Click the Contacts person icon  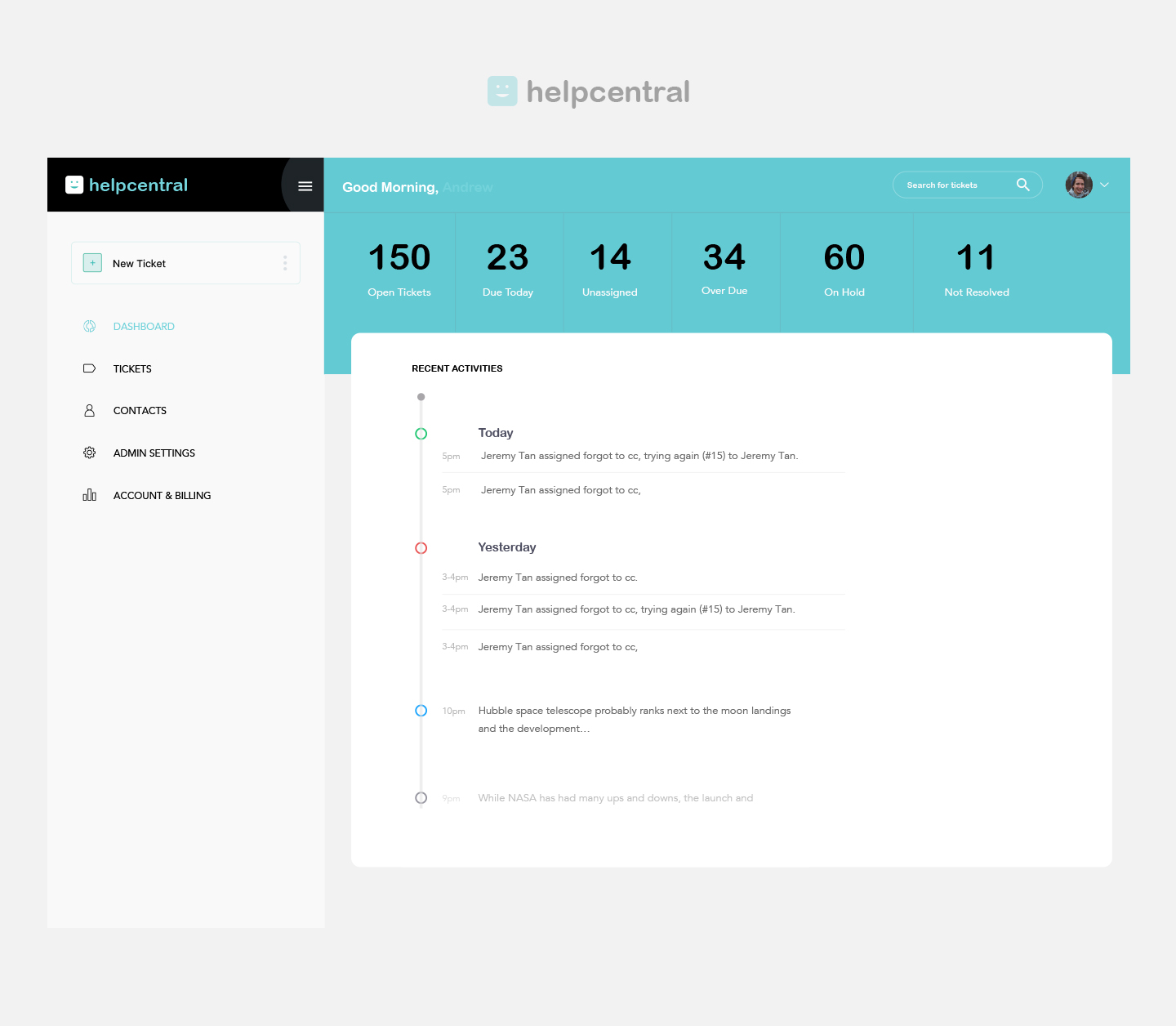pyautogui.click(x=90, y=410)
